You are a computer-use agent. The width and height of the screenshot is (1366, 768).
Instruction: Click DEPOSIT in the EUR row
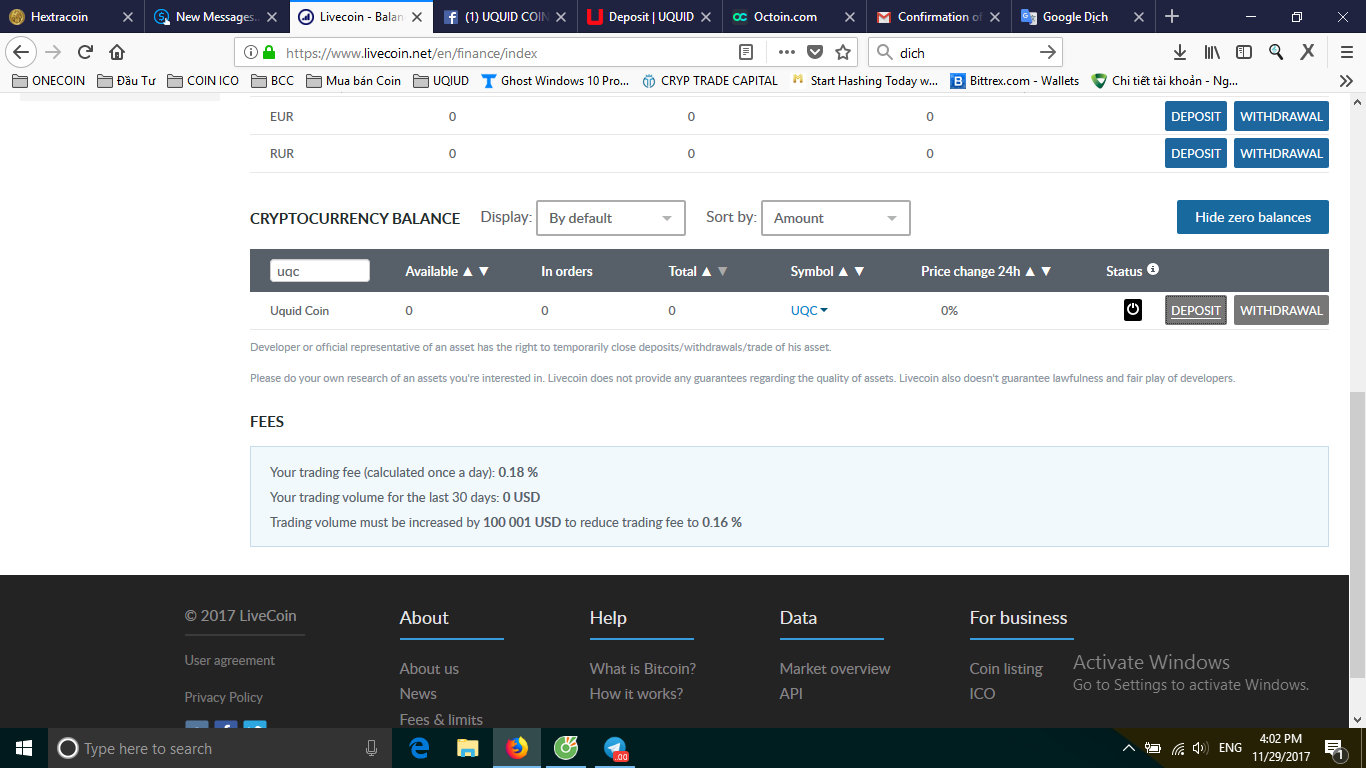tap(1196, 116)
